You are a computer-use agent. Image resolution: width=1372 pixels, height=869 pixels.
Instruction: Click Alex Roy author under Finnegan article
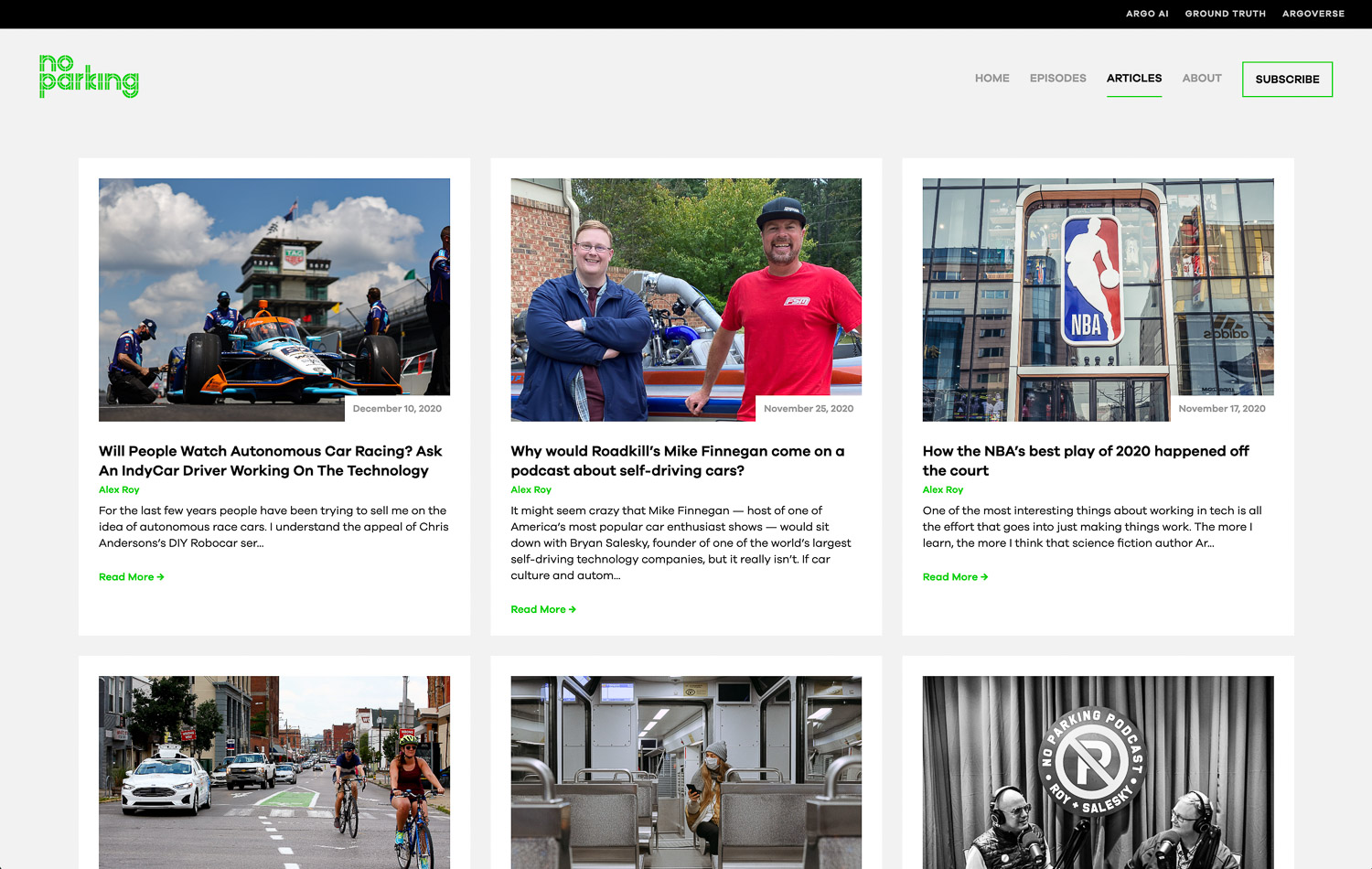click(531, 490)
